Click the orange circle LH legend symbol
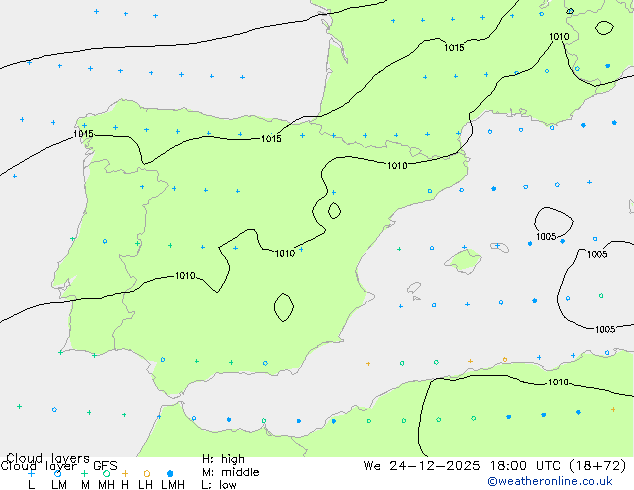 click(x=147, y=473)
